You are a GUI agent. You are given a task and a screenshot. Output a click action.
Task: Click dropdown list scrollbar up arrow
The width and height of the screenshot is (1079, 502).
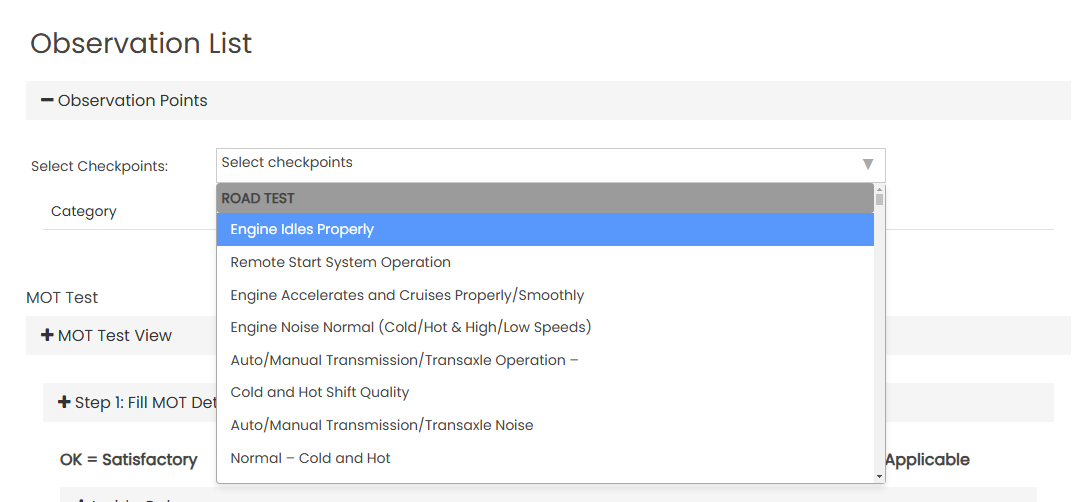[879, 188]
